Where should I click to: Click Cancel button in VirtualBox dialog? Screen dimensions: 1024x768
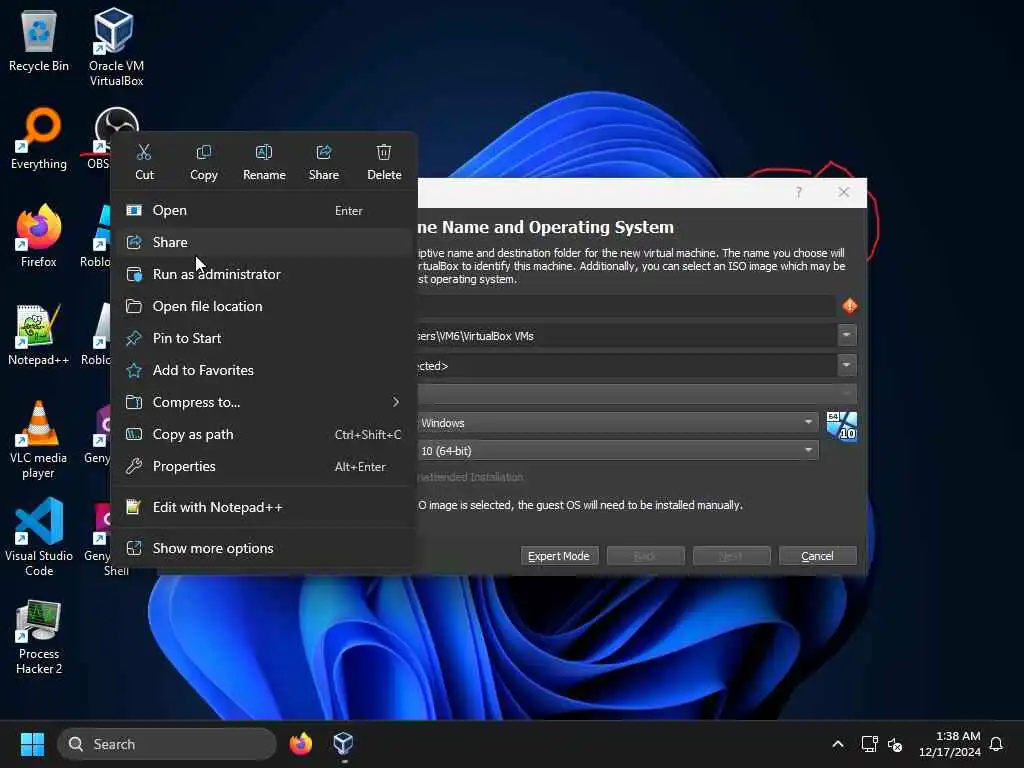click(818, 556)
